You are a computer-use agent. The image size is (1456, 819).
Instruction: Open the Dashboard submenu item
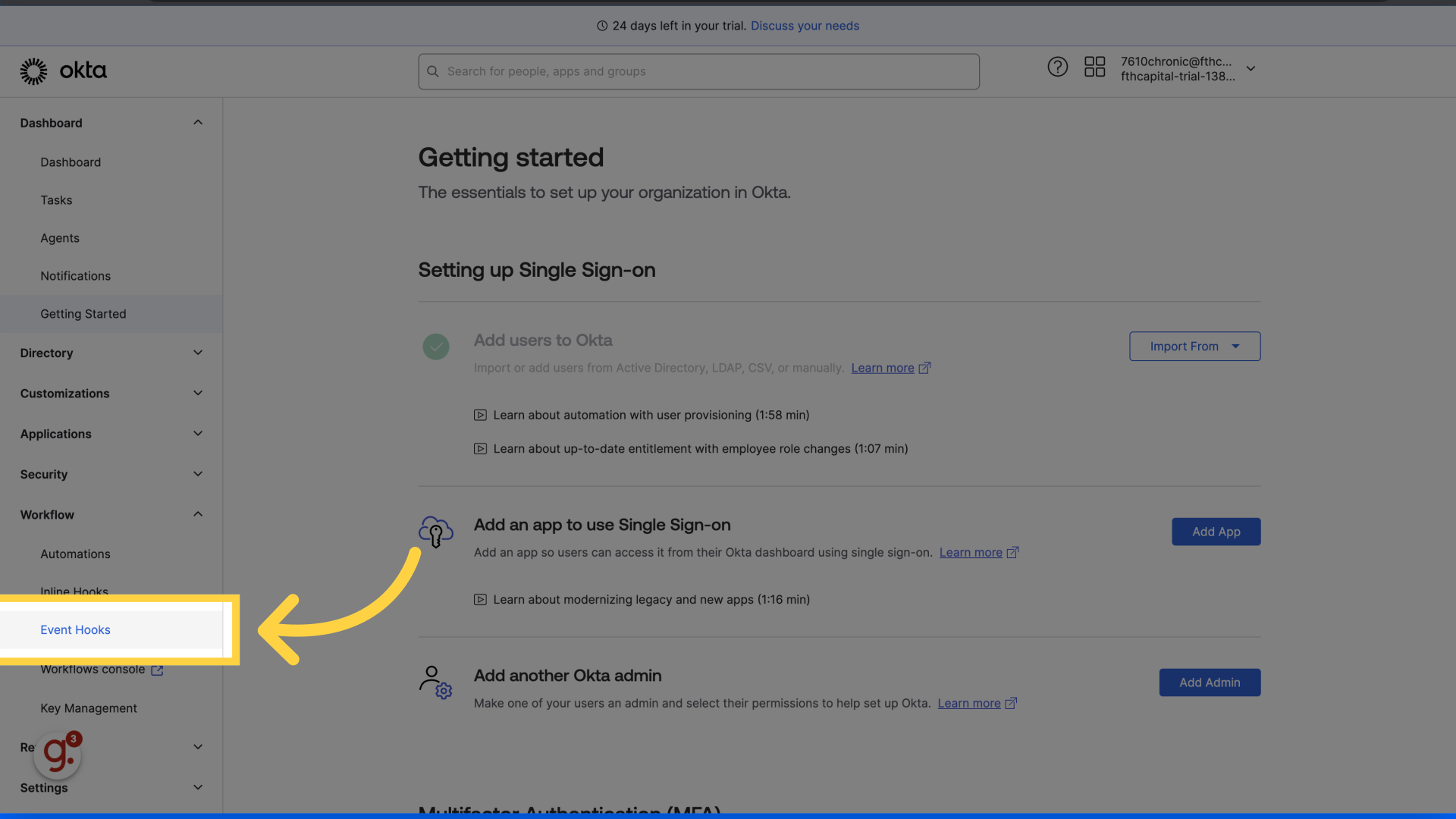71,162
